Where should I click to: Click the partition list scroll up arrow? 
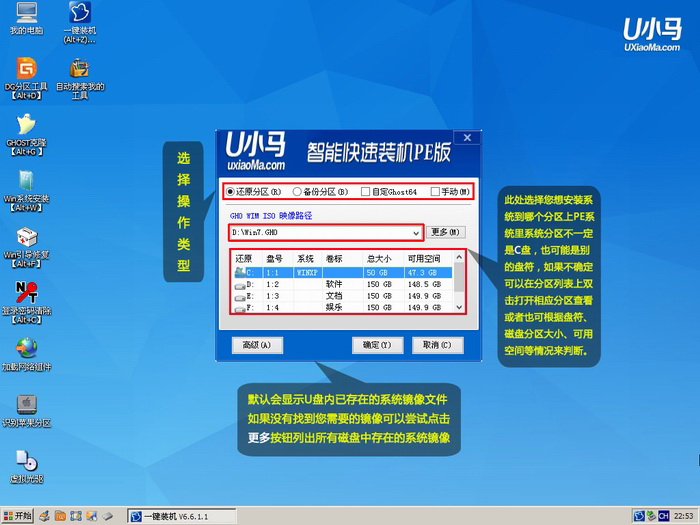(458, 257)
